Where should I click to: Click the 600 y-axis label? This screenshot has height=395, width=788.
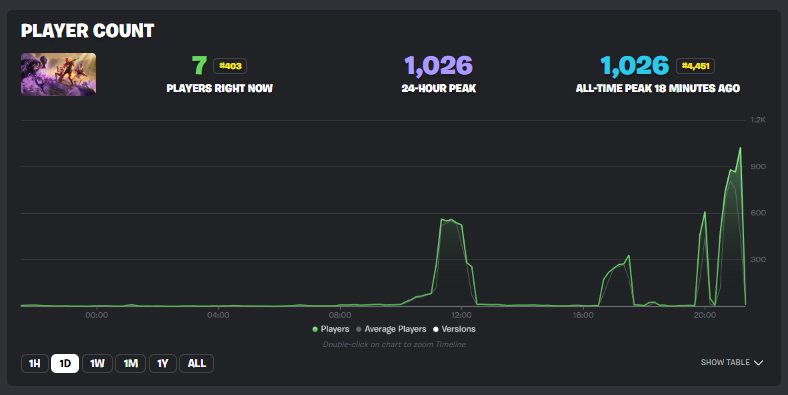click(758, 213)
